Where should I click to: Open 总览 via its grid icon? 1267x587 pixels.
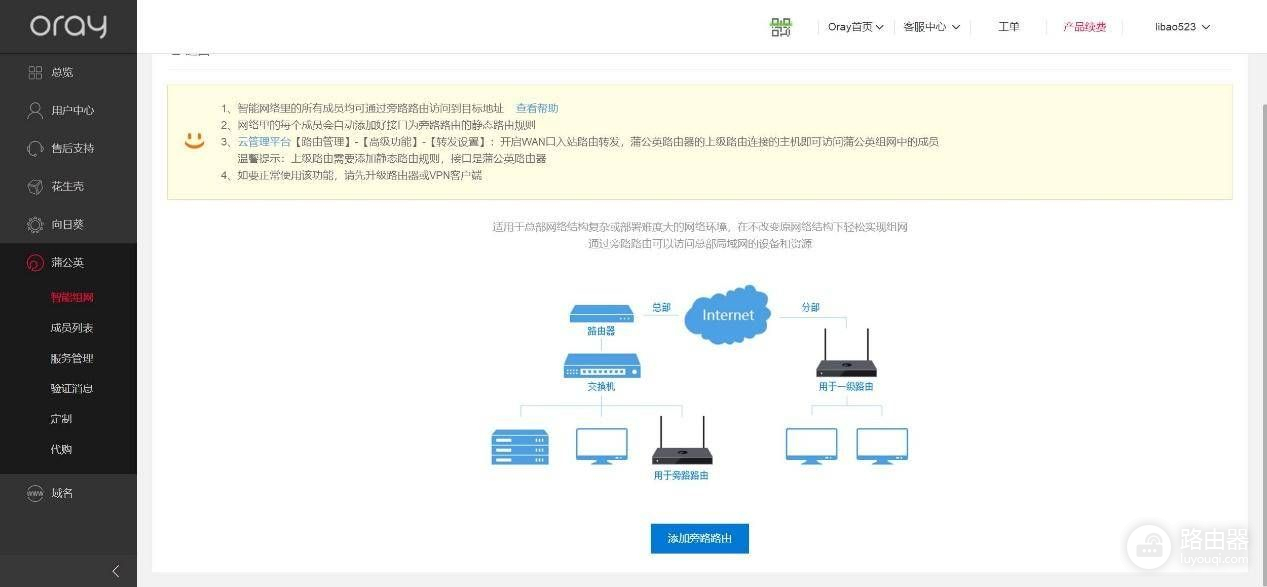coord(35,72)
